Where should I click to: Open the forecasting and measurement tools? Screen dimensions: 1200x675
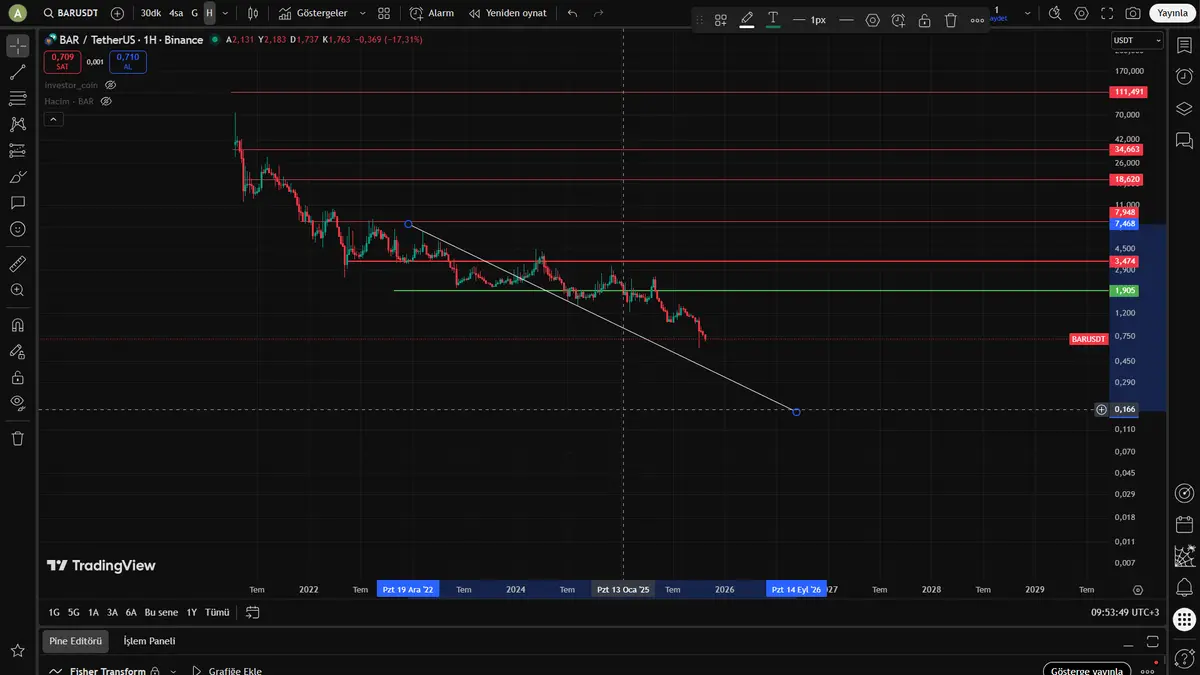pos(17,150)
